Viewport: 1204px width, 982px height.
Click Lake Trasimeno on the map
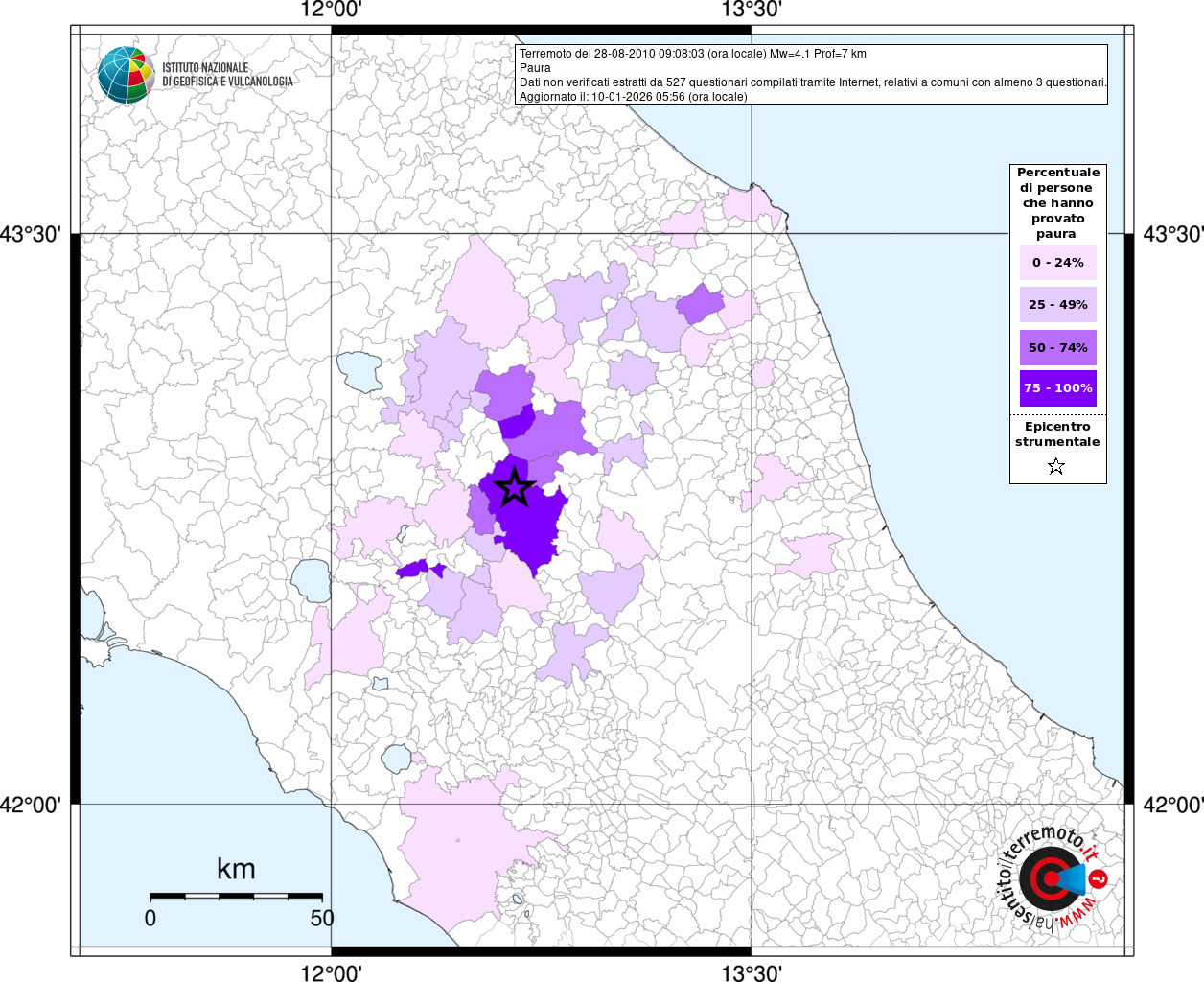(x=359, y=371)
